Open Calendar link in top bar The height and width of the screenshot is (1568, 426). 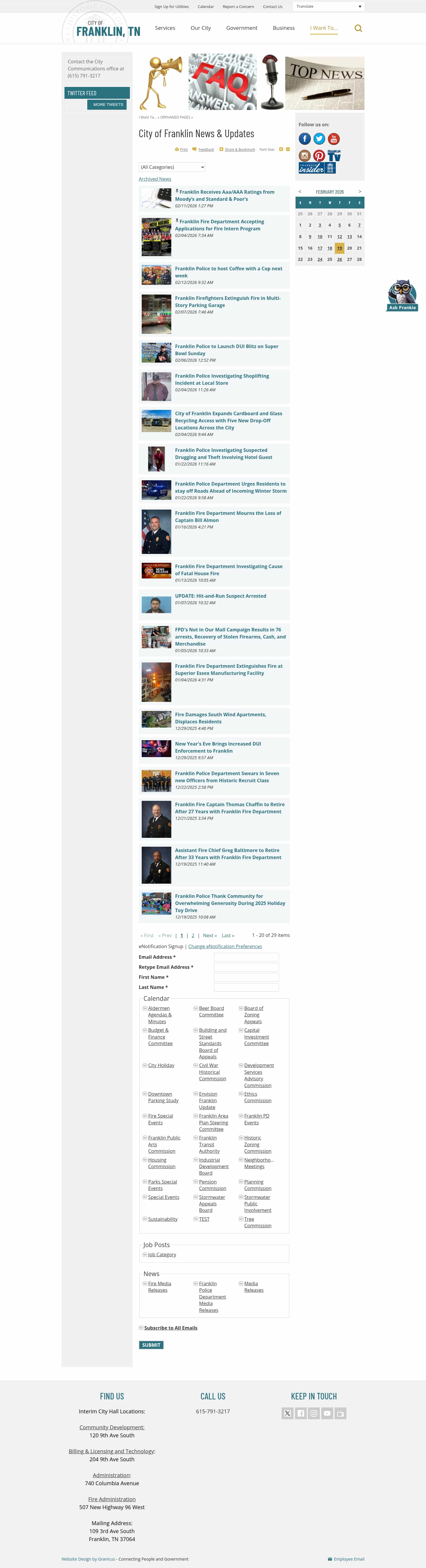206,7
